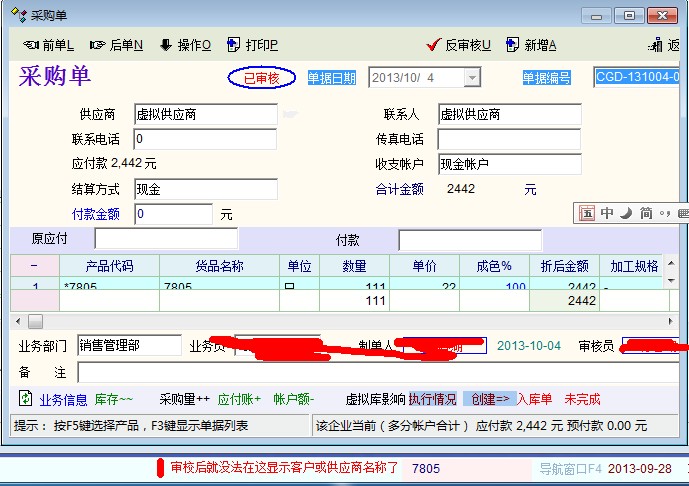Click the 入库单 link
Screen dimensions: 689x486
click(x=534, y=399)
